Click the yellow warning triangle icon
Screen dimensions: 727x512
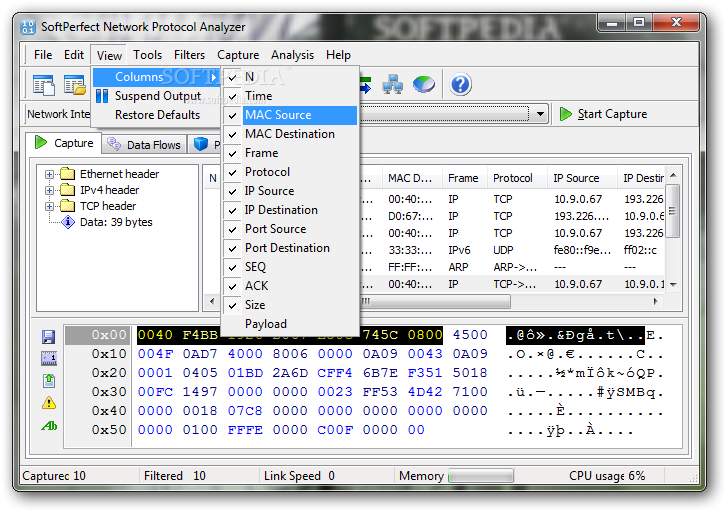pyautogui.click(x=49, y=403)
